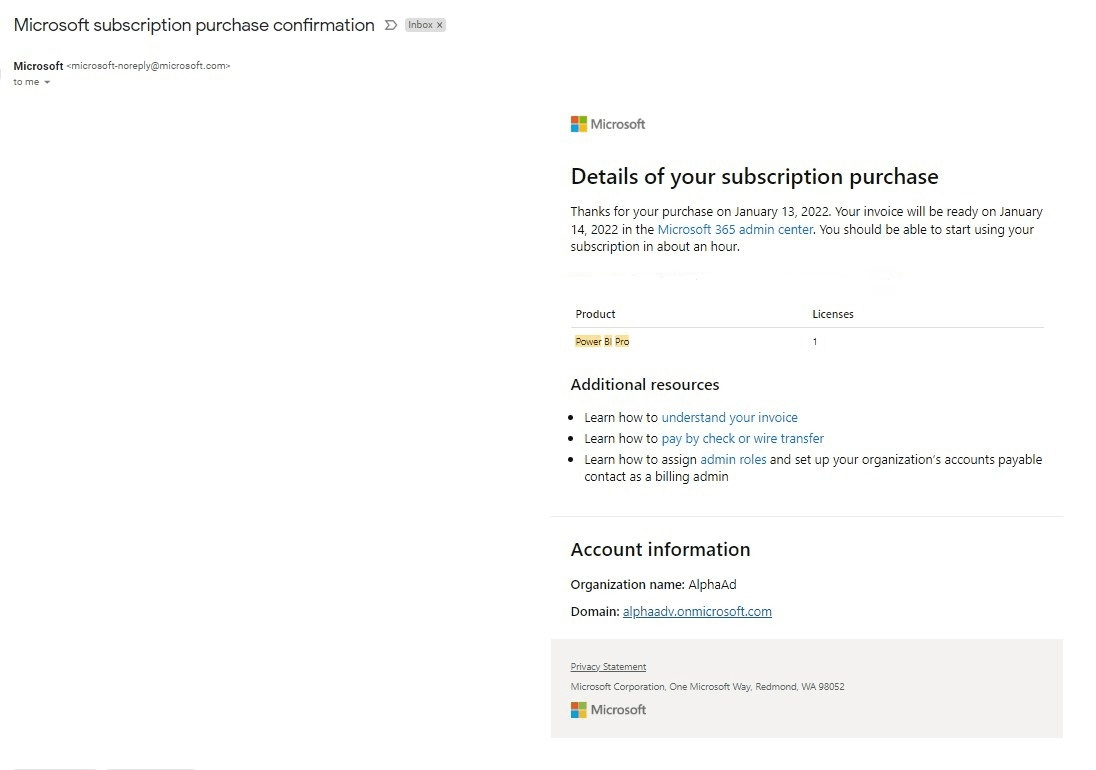Click the Product column header
Image resolution: width=1096 pixels, height=770 pixels.
coord(595,314)
